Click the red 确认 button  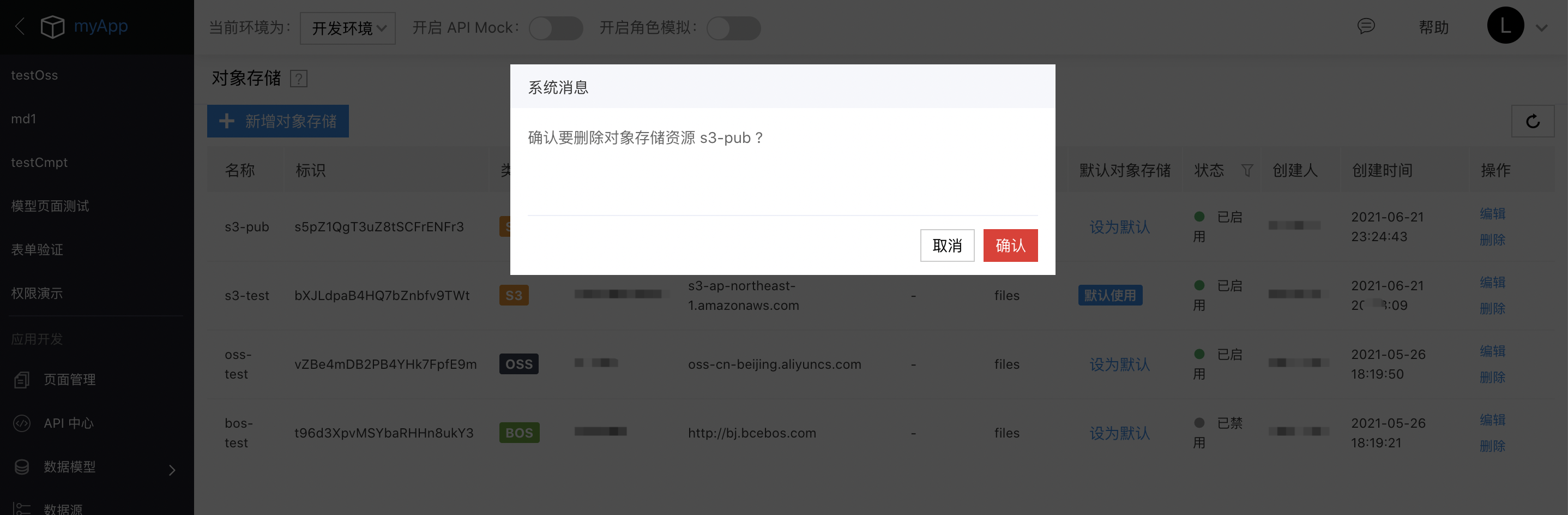coord(1010,245)
